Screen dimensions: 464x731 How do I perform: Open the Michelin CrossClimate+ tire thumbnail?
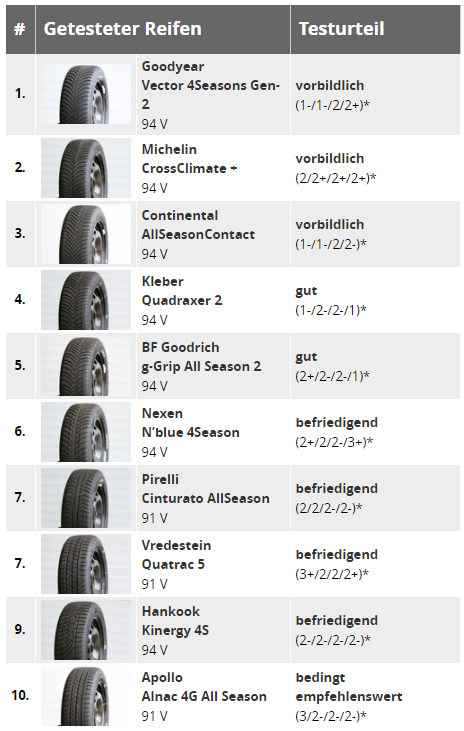86,168
